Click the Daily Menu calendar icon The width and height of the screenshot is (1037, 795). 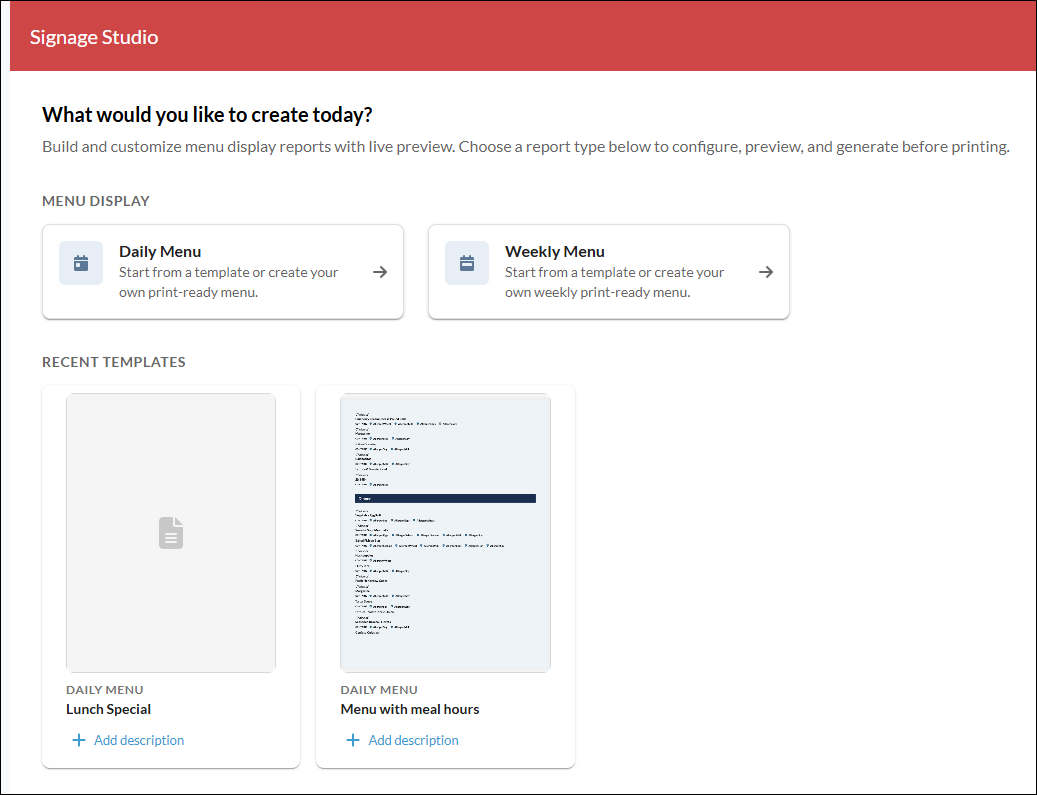tap(81, 263)
